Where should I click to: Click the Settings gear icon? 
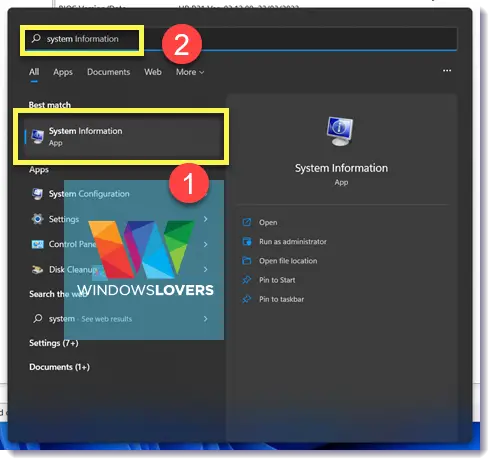[37, 219]
